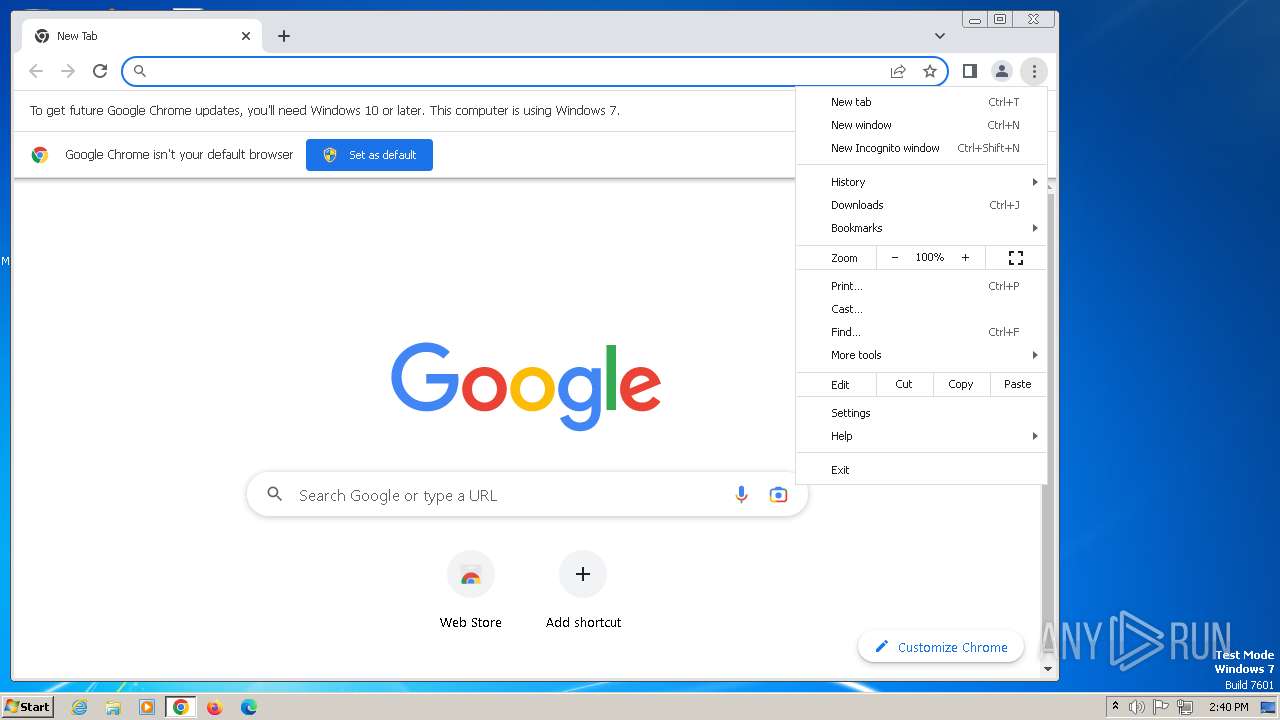Click the three-dot Chrome menu icon

(1034, 71)
